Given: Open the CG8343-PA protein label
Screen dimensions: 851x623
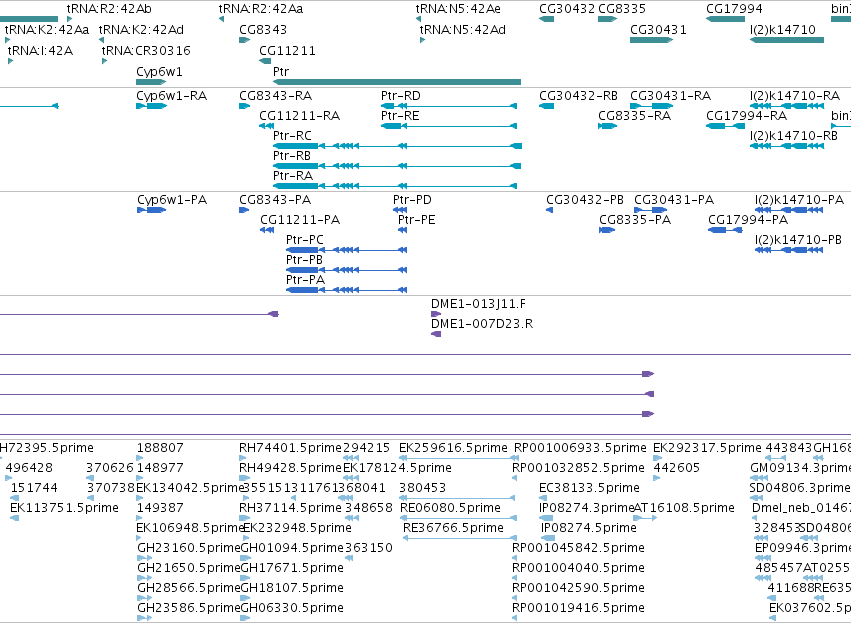Looking at the screenshot, I should tap(275, 200).
